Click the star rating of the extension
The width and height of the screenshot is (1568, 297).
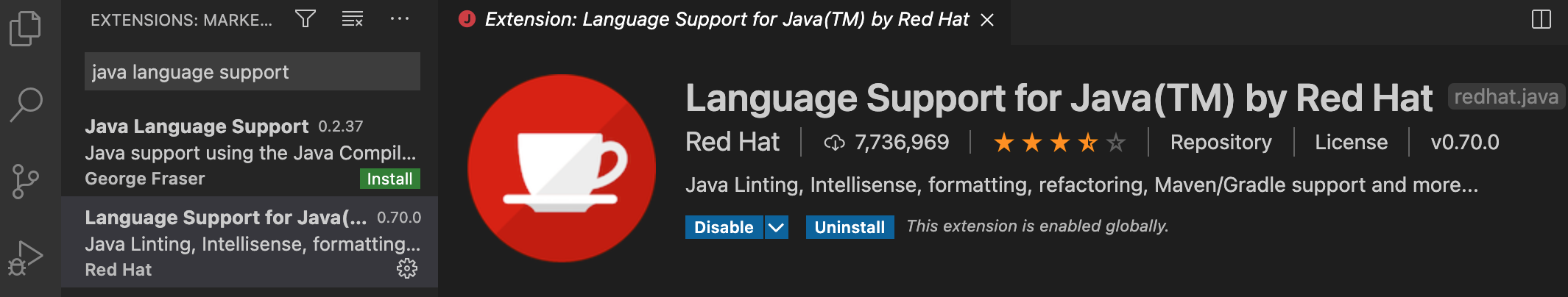(x=1059, y=142)
